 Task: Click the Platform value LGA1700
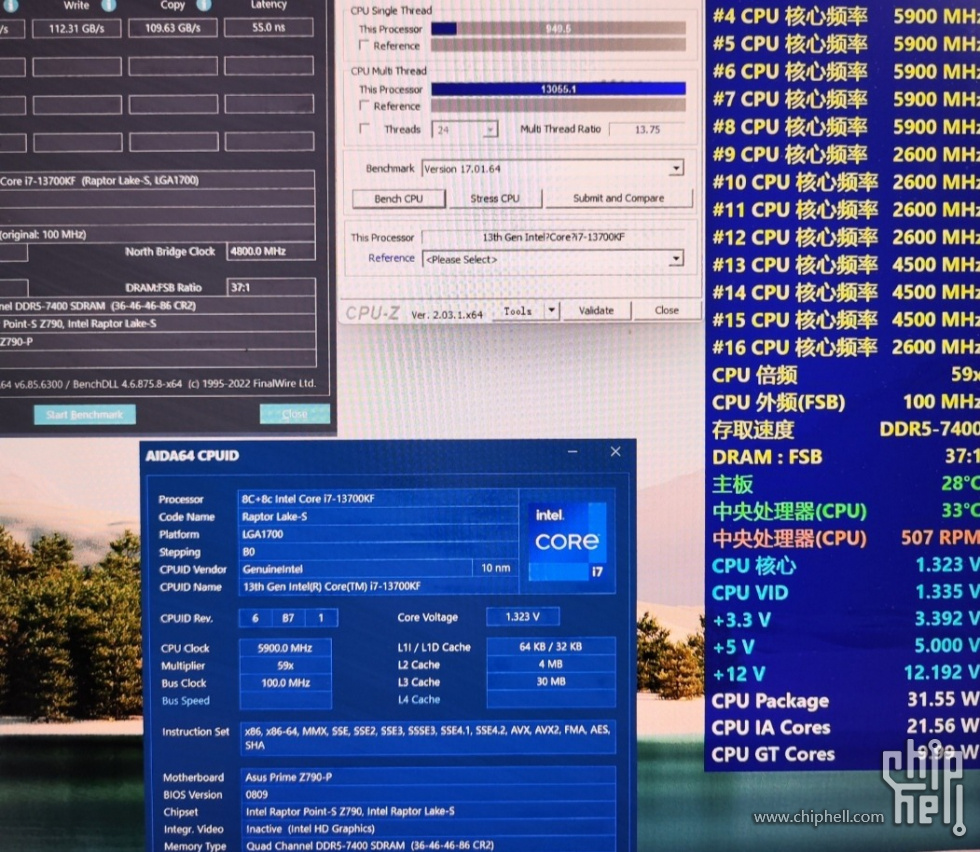[x=378, y=534]
